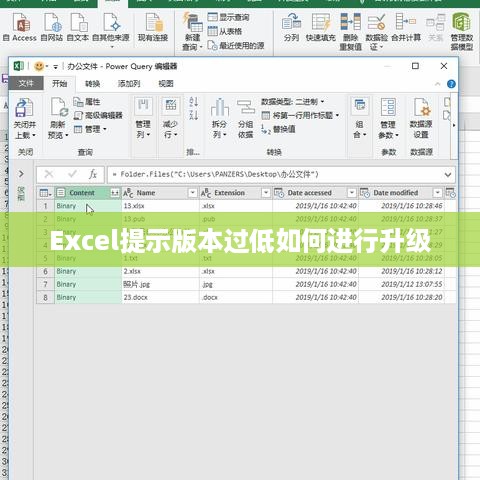Open Power Query help icon
480x480 pixels.
pos(451,84)
